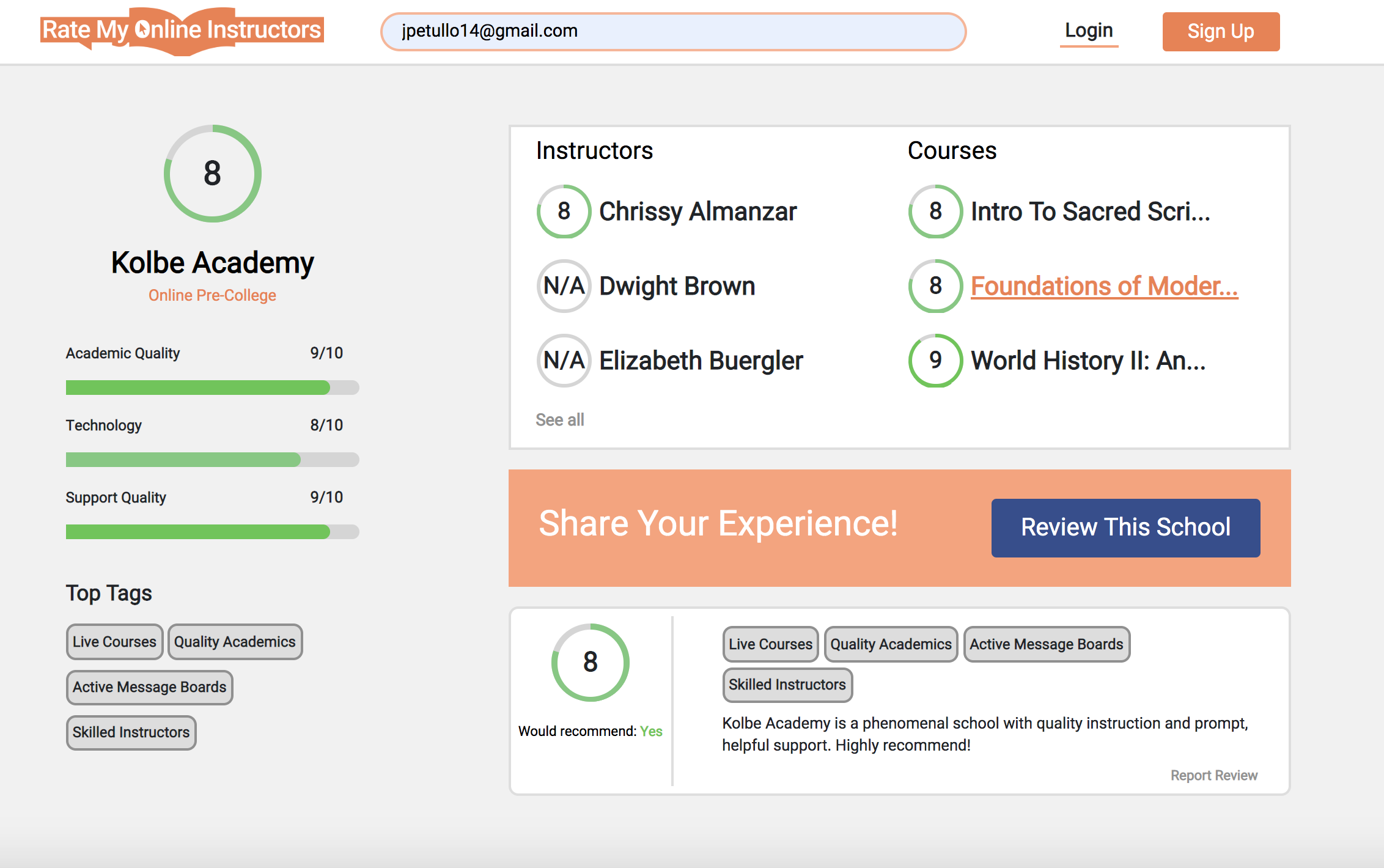This screenshot has height=868, width=1384.
Task: Click Elizabeth Buergler's N/A rating circle
Action: pyautogui.click(x=563, y=360)
